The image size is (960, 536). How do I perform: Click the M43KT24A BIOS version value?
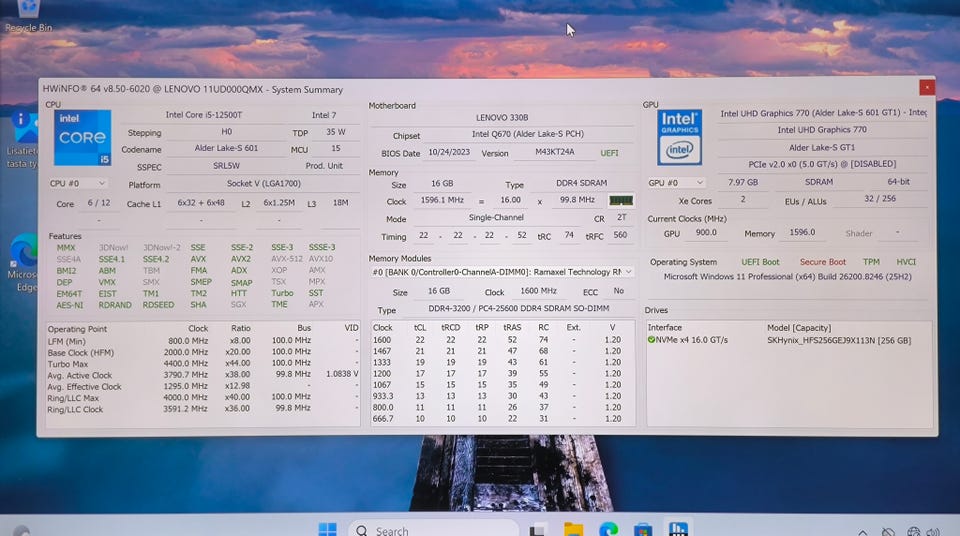555,152
